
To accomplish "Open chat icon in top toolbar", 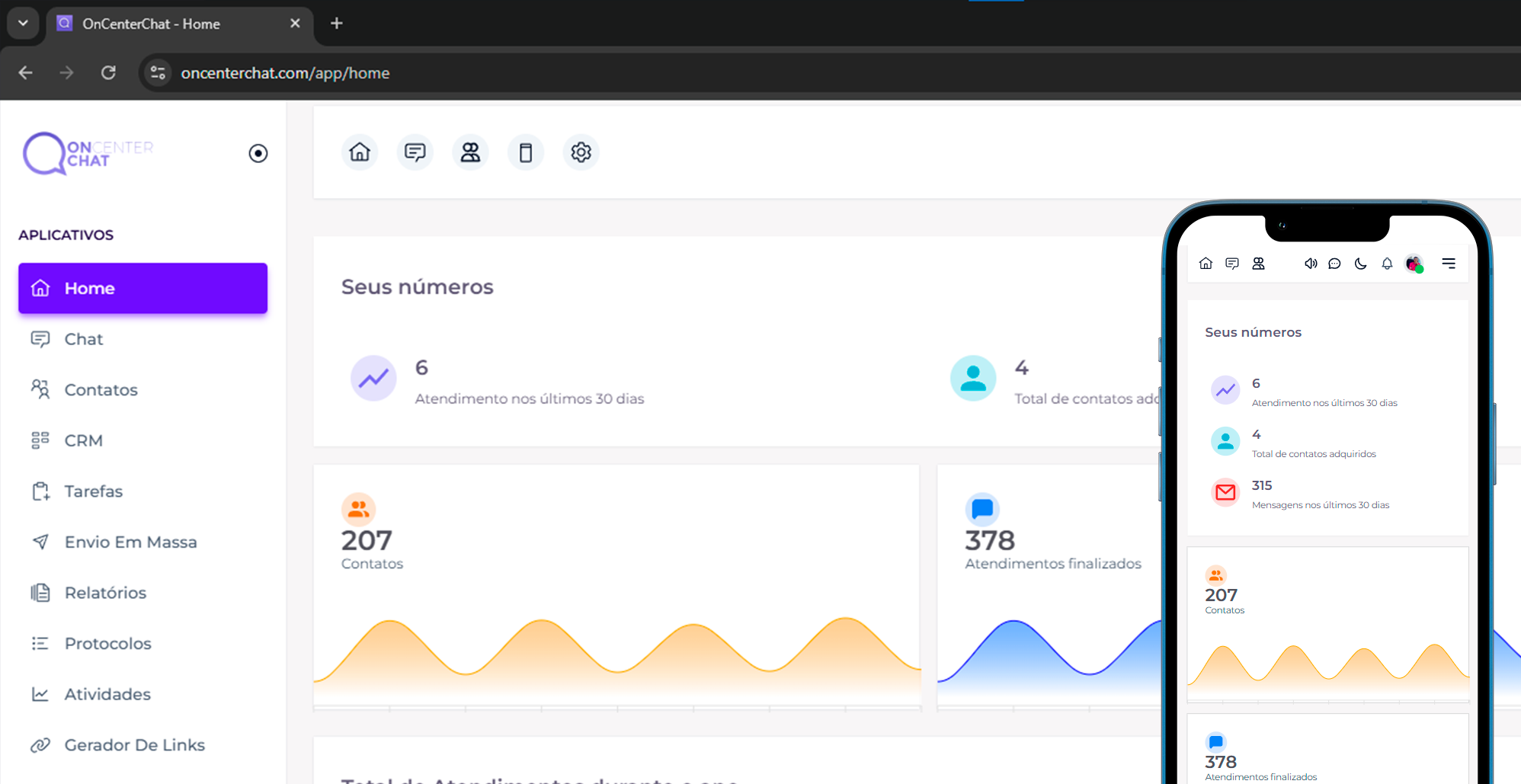I will click(415, 152).
